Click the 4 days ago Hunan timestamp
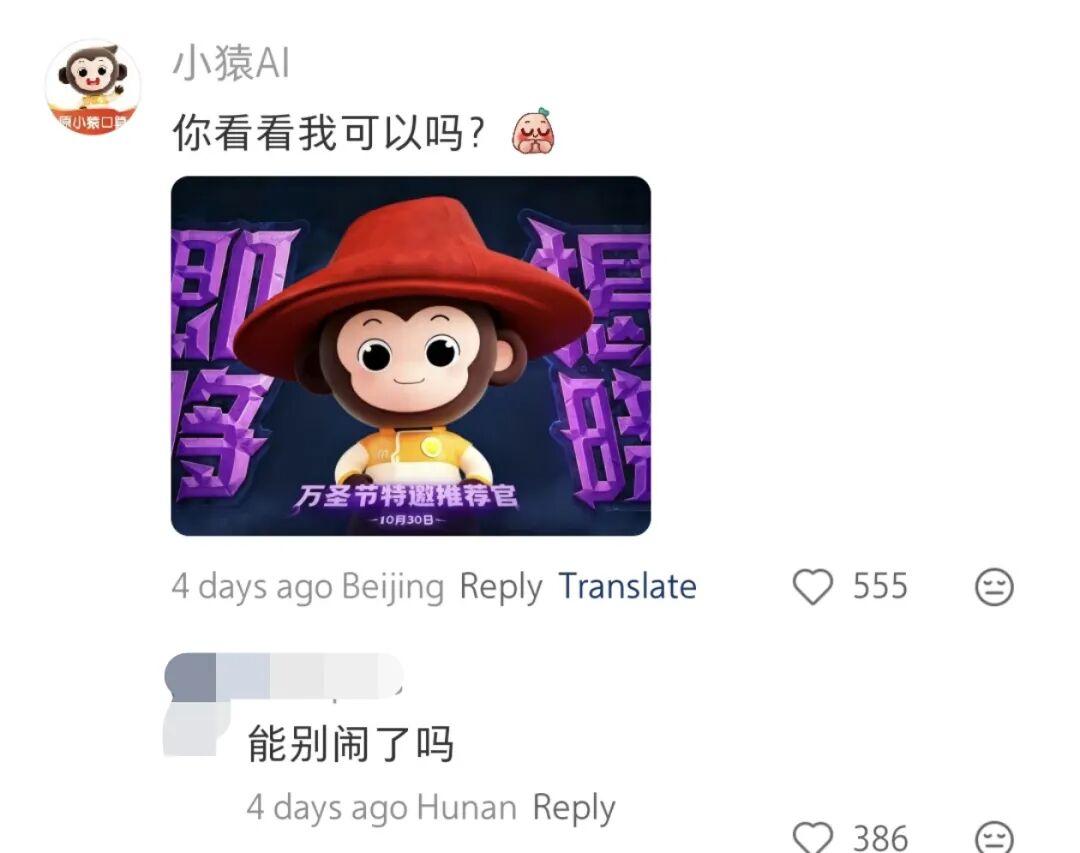This screenshot has width=1080, height=853. click(382, 808)
